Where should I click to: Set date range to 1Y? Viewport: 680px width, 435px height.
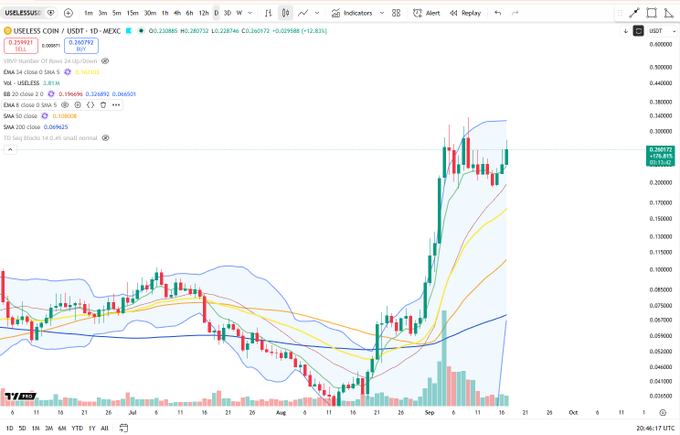click(x=92, y=428)
